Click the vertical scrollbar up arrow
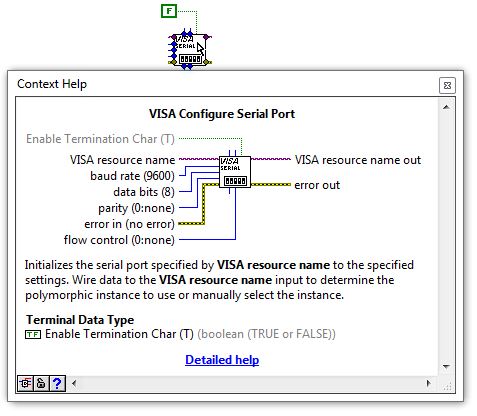Screen dimensions: 477x416 tap(446, 107)
